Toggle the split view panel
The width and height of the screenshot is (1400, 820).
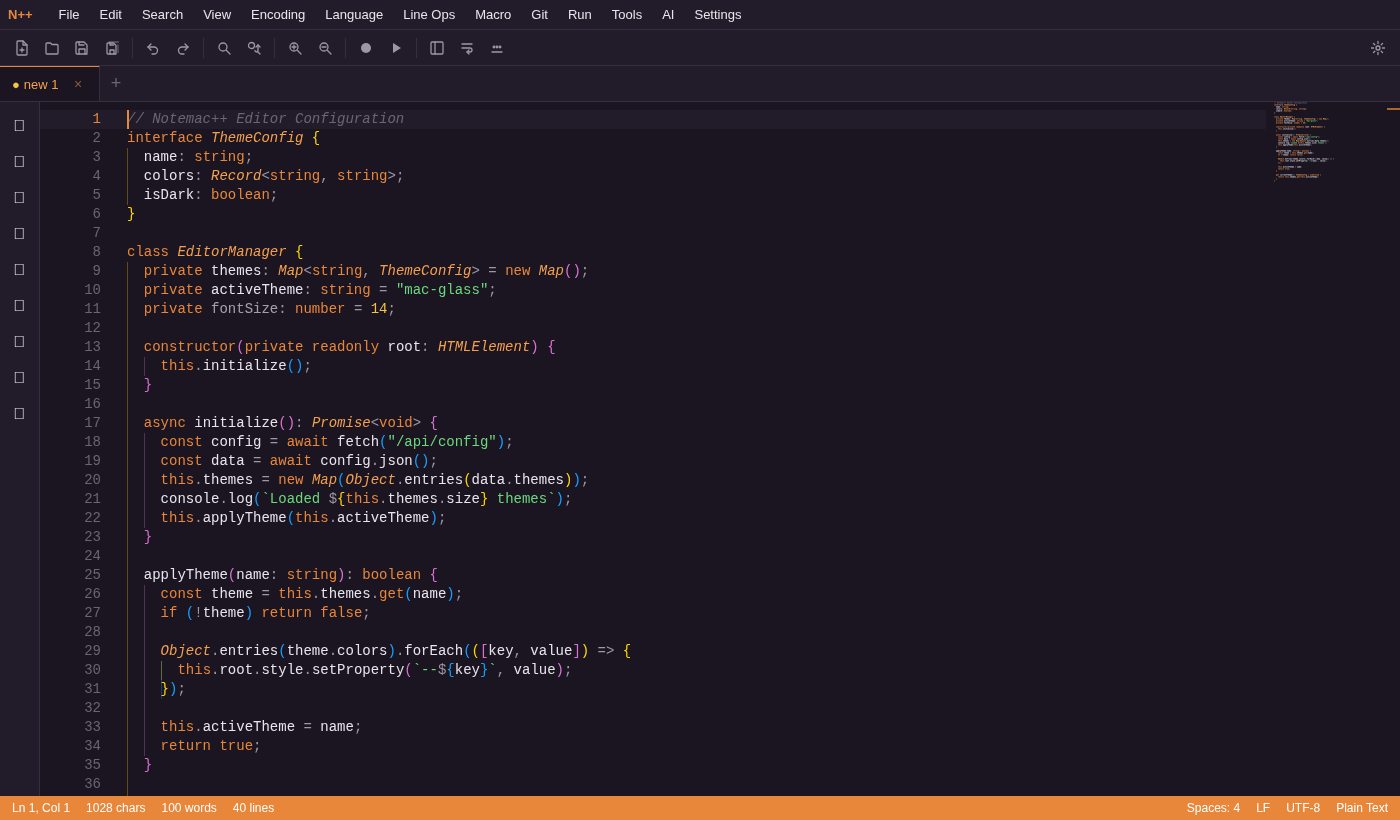(x=437, y=47)
